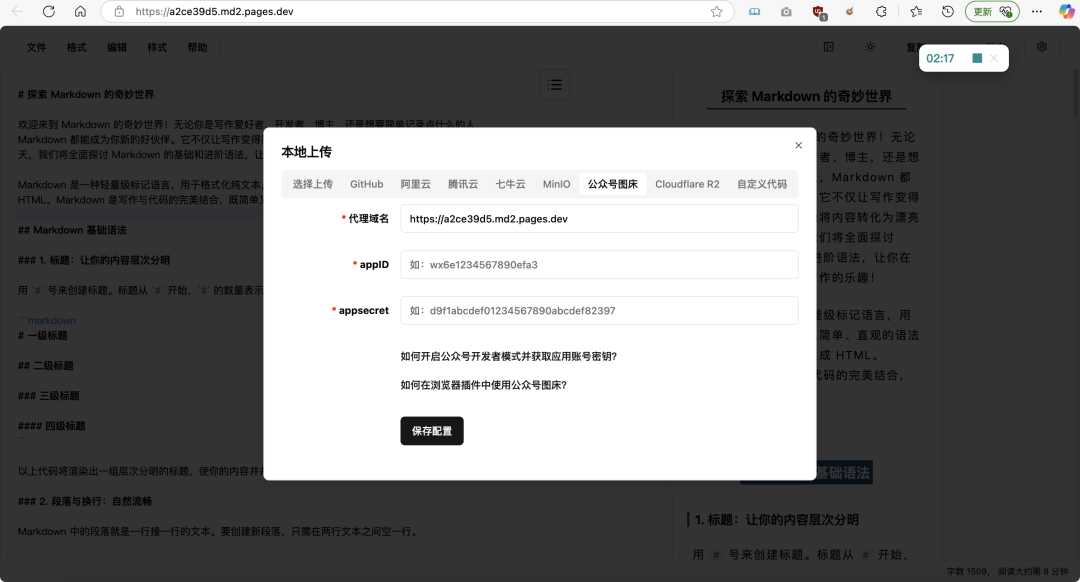Switch to the 选择上传 tab
The width and height of the screenshot is (1080, 582).
[x=313, y=184]
